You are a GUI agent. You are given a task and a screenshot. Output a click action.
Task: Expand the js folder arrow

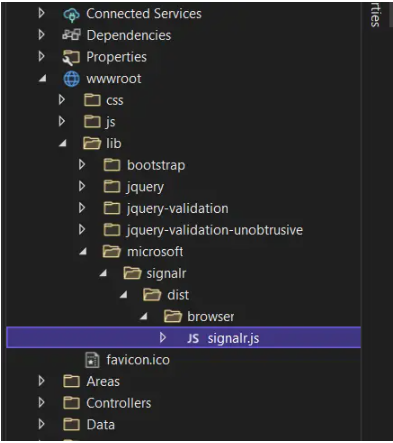tap(62, 121)
